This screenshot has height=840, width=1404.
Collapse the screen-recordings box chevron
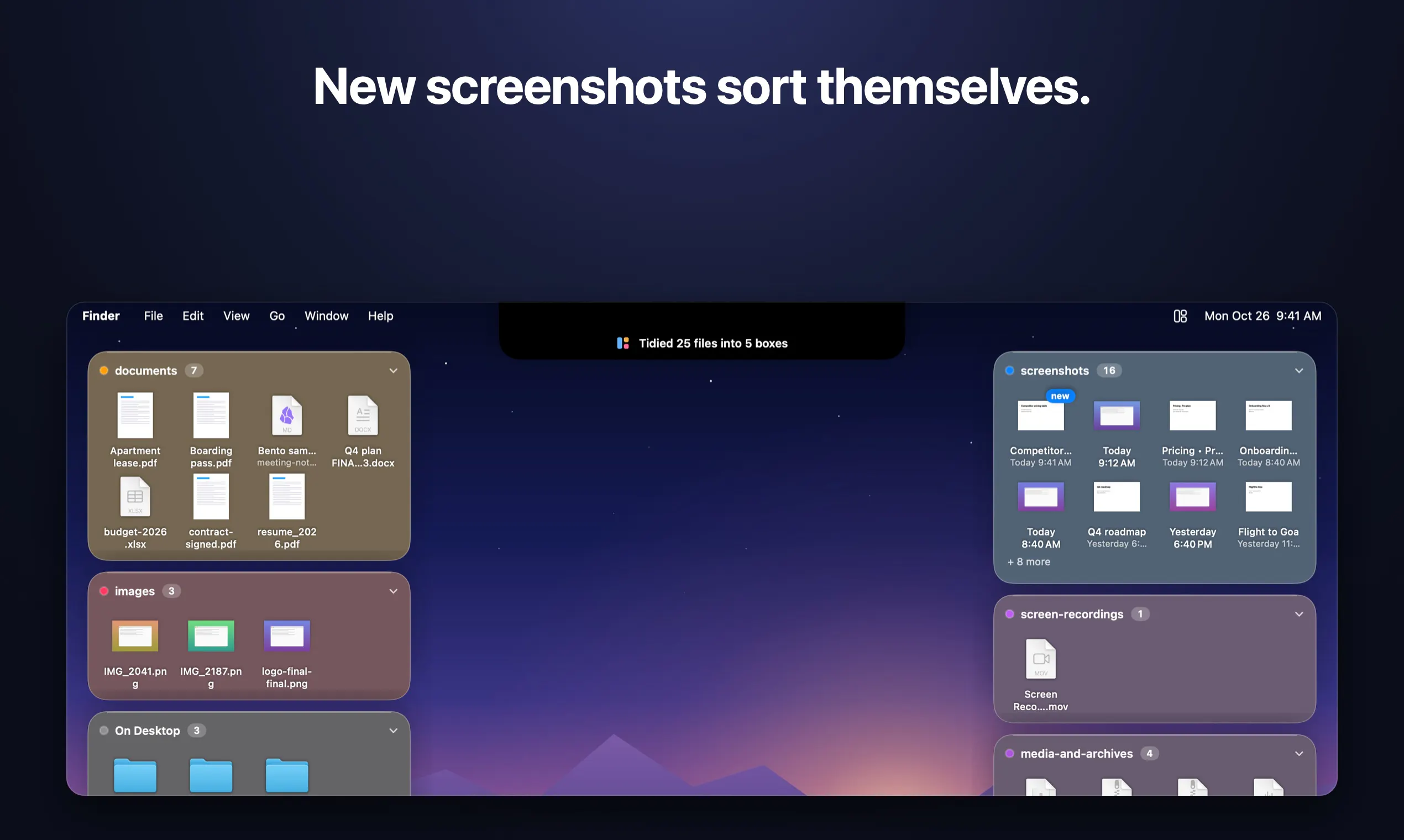tap(1299, 614)
